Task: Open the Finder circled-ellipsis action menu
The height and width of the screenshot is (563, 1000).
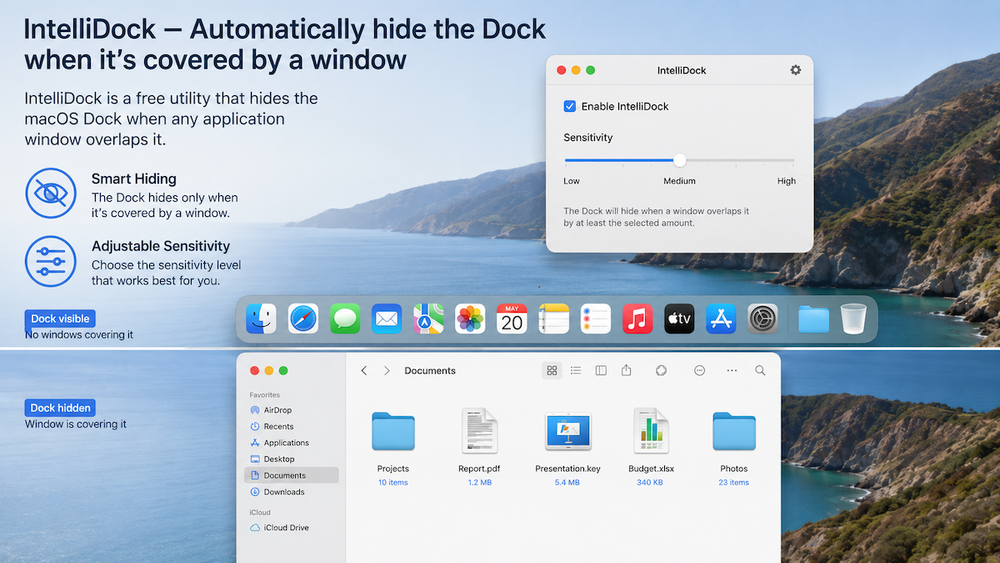Action: 700,370
